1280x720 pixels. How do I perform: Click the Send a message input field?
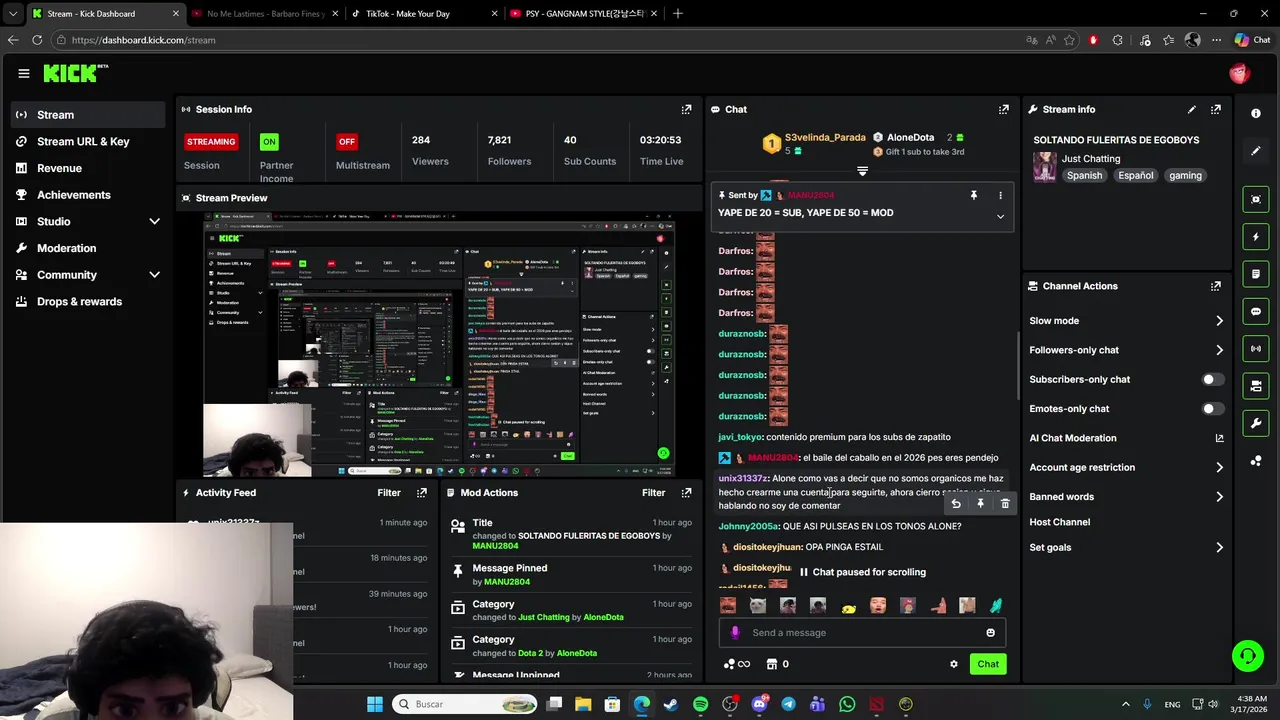862,632
